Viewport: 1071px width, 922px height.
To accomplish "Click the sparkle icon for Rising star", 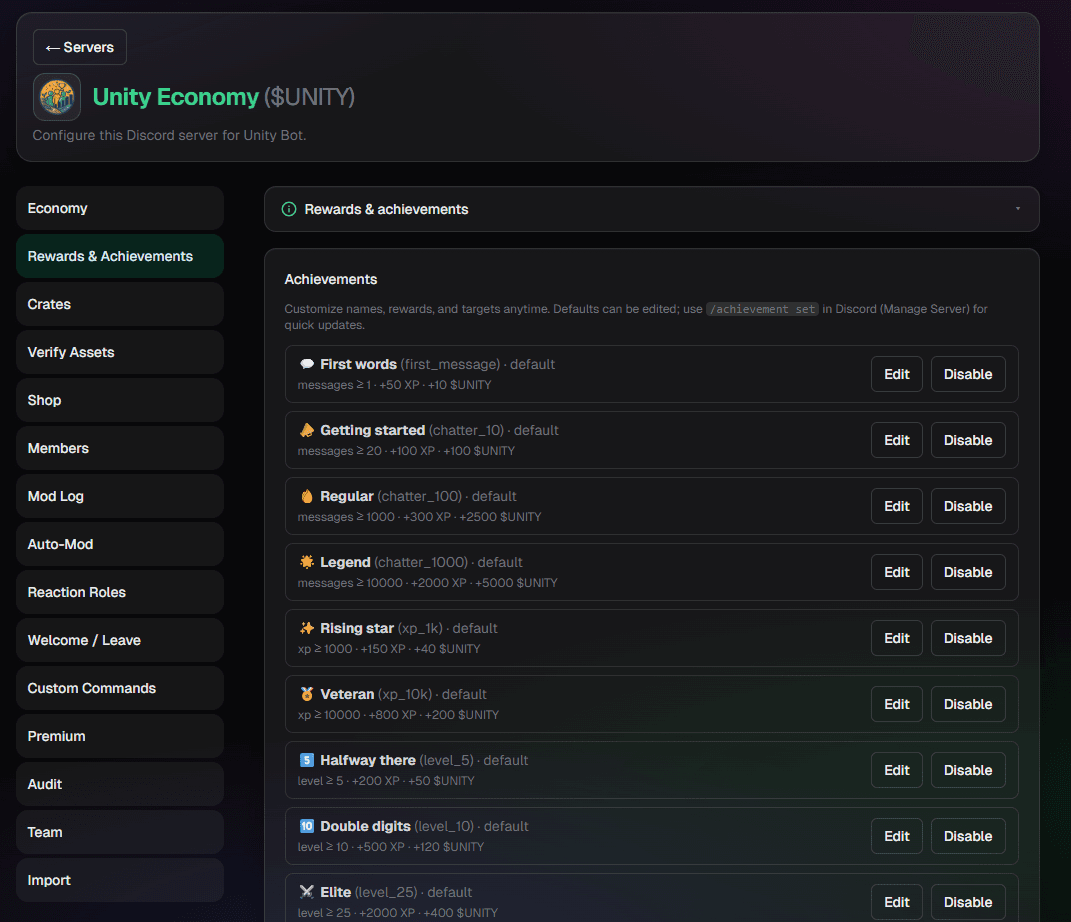I will [x=307, y=628].
